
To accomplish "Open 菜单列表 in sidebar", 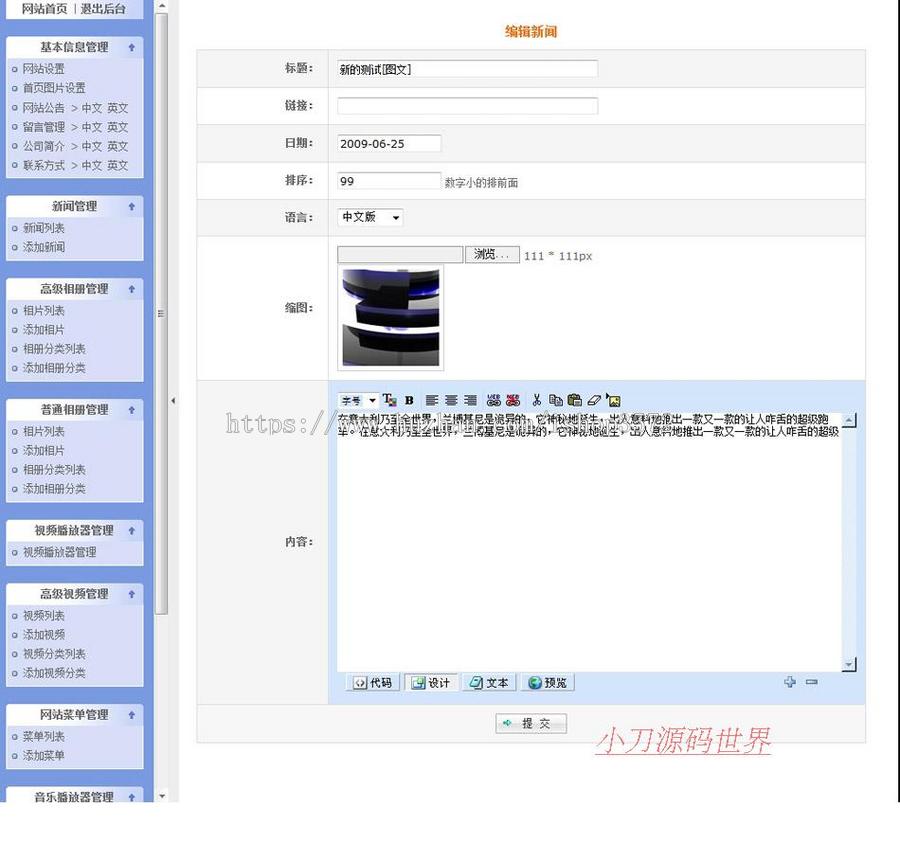I will [44, 736].
